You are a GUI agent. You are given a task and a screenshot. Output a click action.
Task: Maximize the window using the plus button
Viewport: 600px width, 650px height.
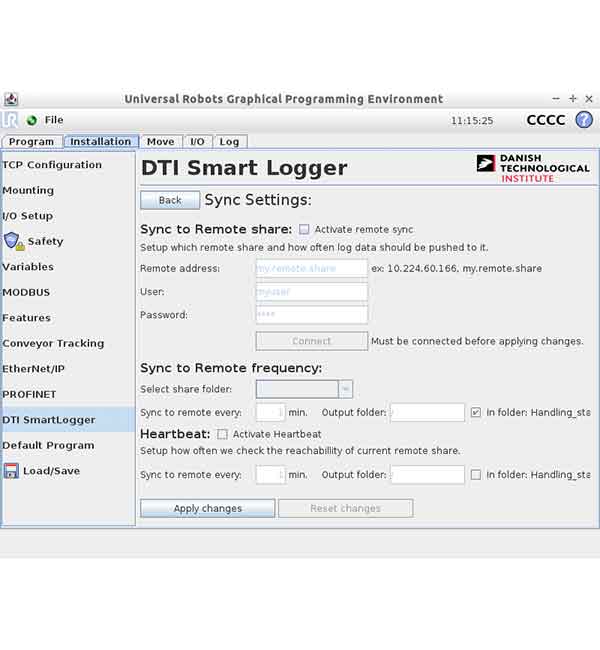(x=573, y=99)
